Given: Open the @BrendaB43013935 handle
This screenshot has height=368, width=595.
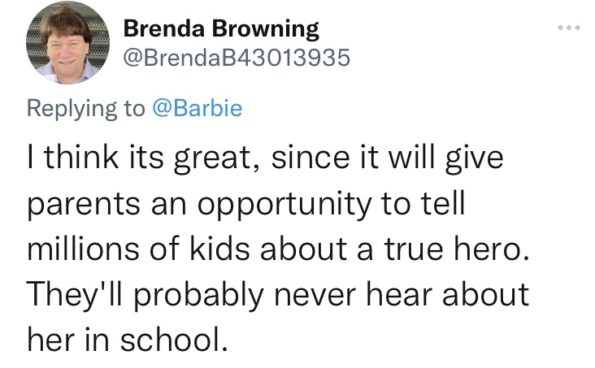Looking at the screenshot, I should click(x=236, y=58).
